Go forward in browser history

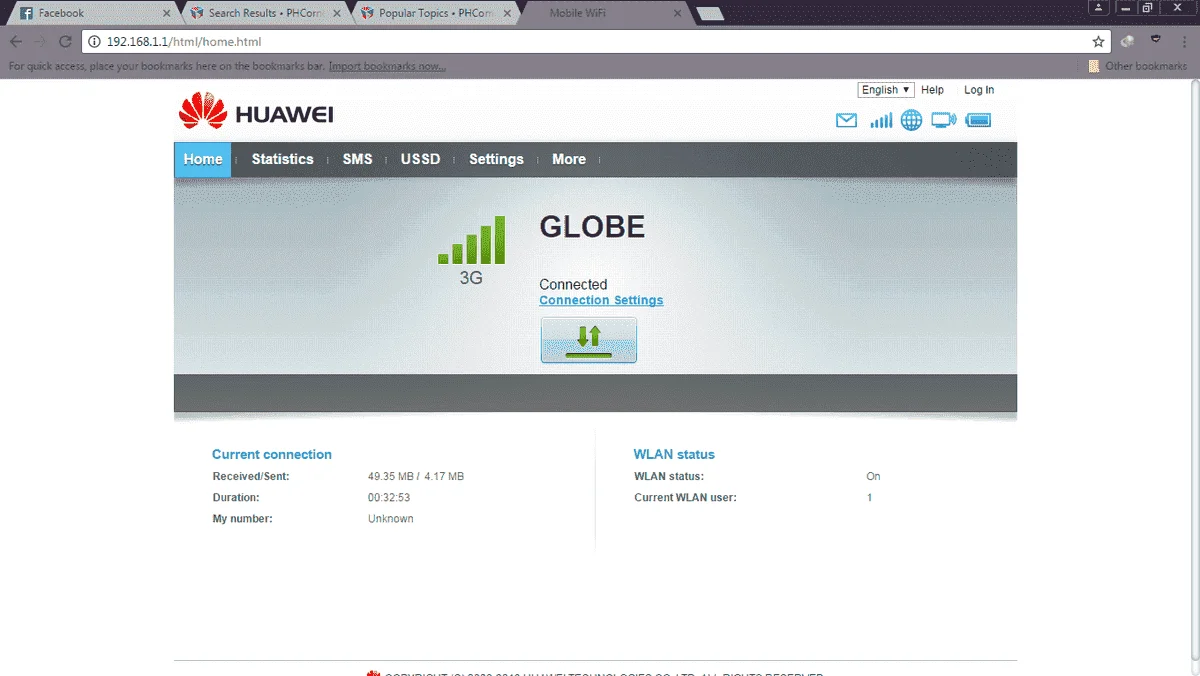pos(41,42)
